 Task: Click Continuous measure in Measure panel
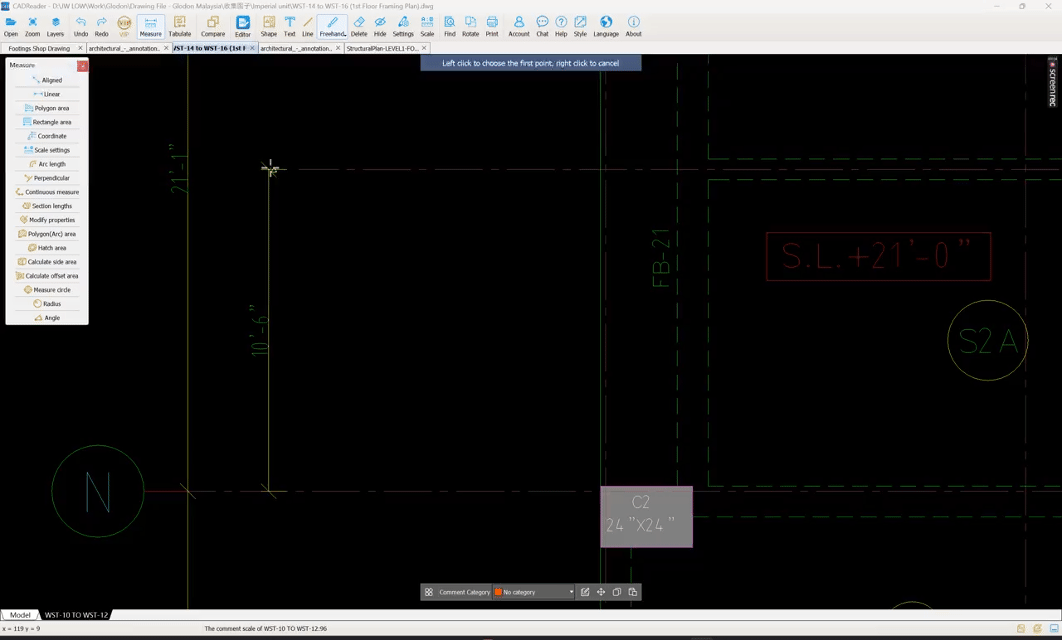[47, 192]
